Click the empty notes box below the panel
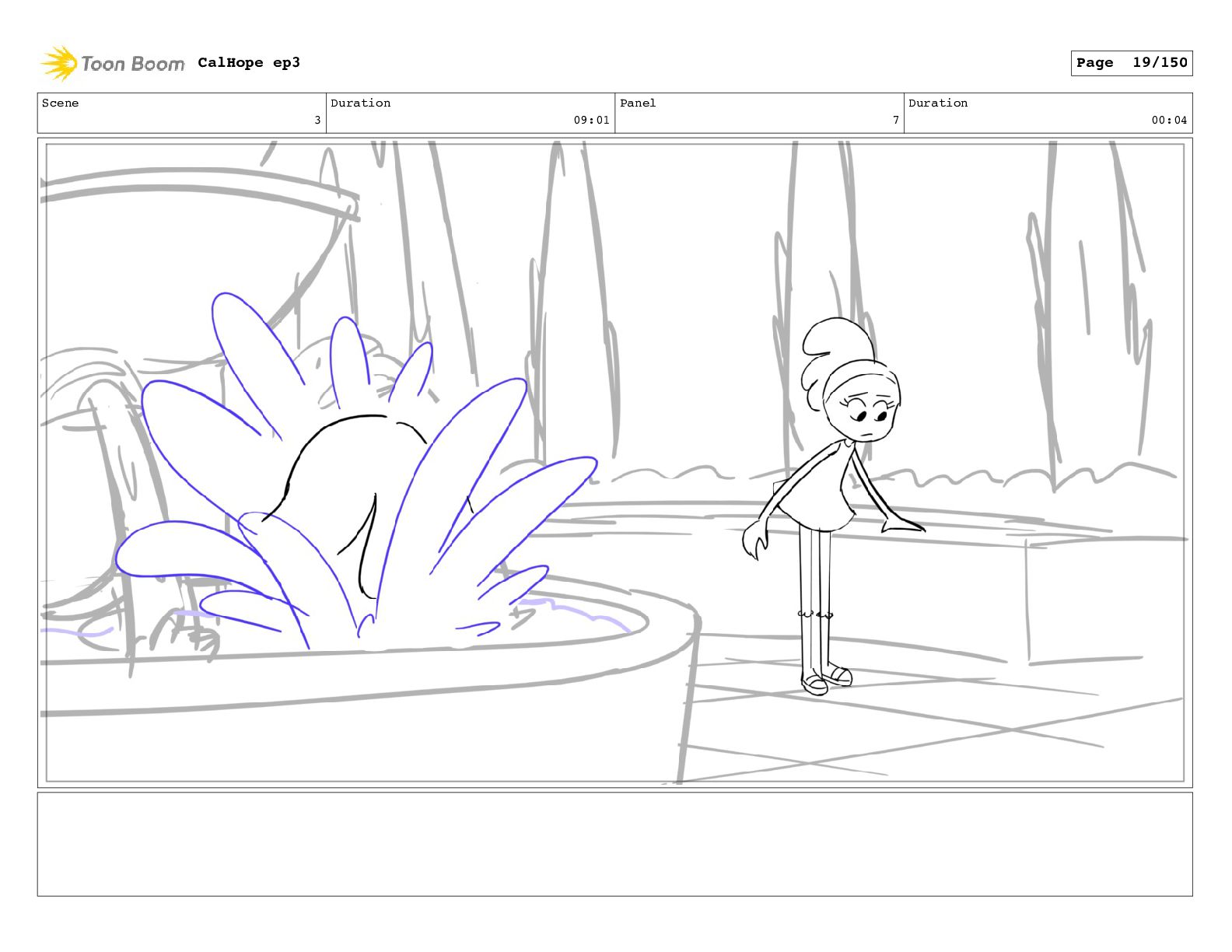This screenshot has height=952, width=1232. tap(615, 844)
